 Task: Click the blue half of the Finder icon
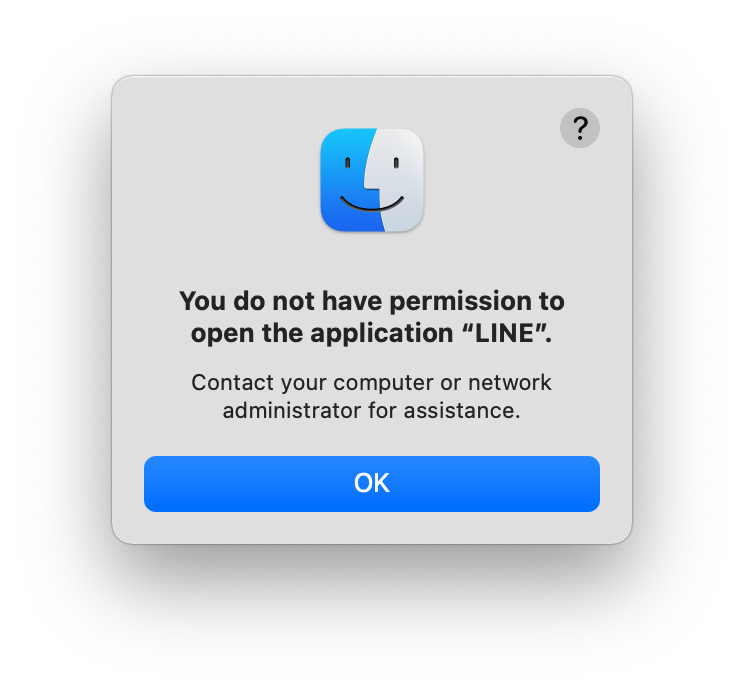click(344, 180)
